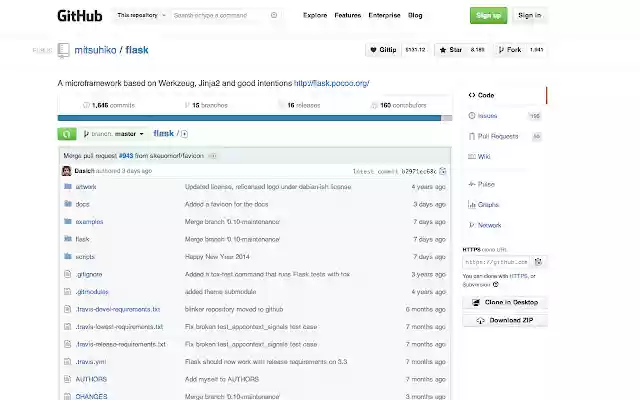
Task: Click the blue language statistics bar
Action: coord(249,118)
